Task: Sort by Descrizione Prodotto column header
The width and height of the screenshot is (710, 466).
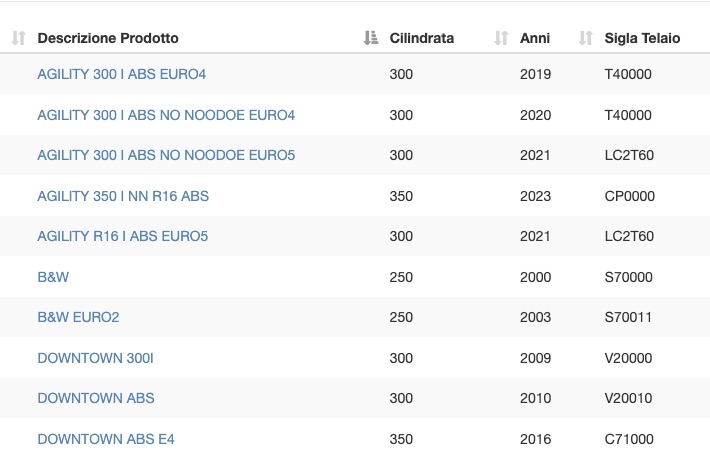Action: [108, 38]
